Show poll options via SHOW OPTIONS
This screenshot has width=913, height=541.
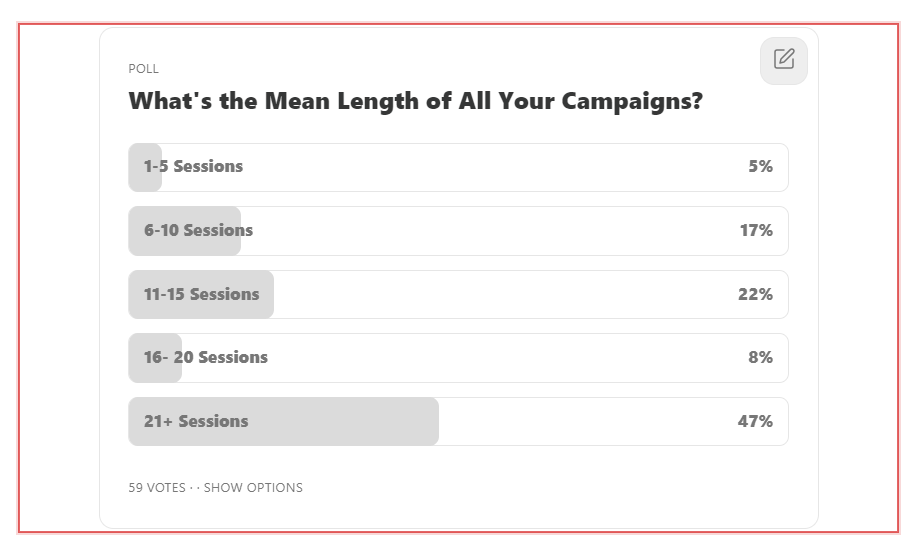point(253,487)
